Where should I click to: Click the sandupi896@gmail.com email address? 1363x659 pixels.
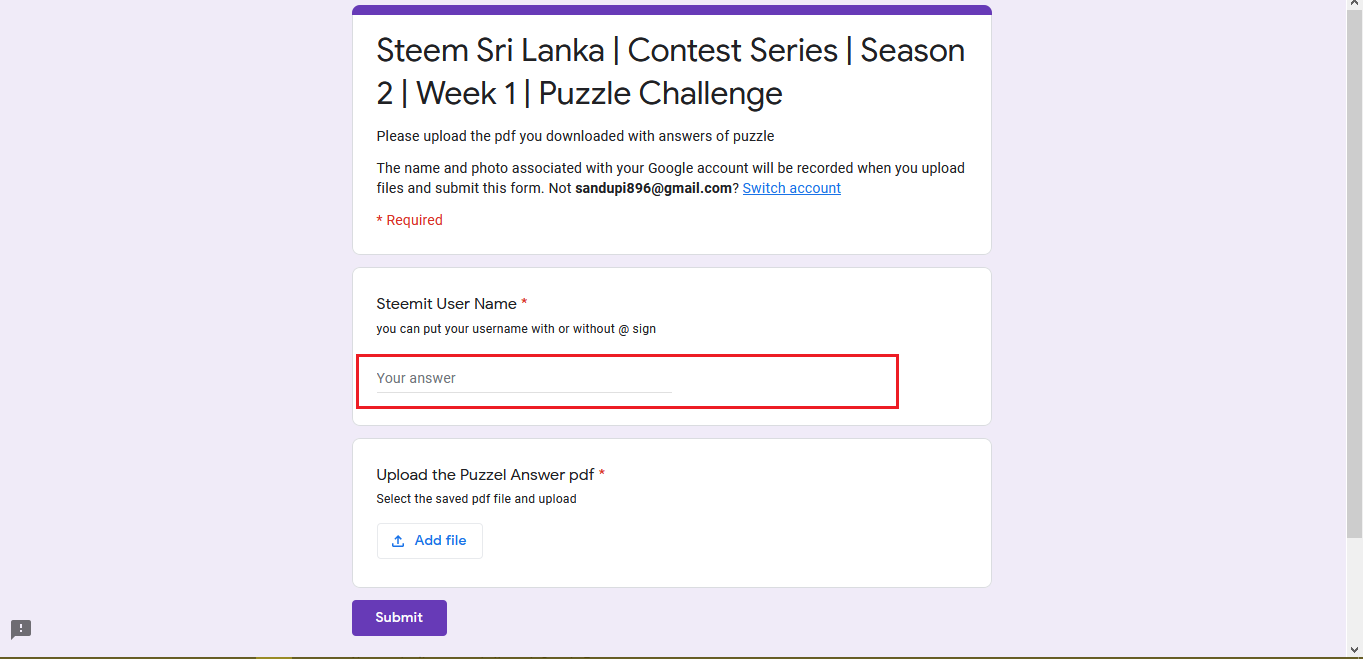(x=653, y=188)
